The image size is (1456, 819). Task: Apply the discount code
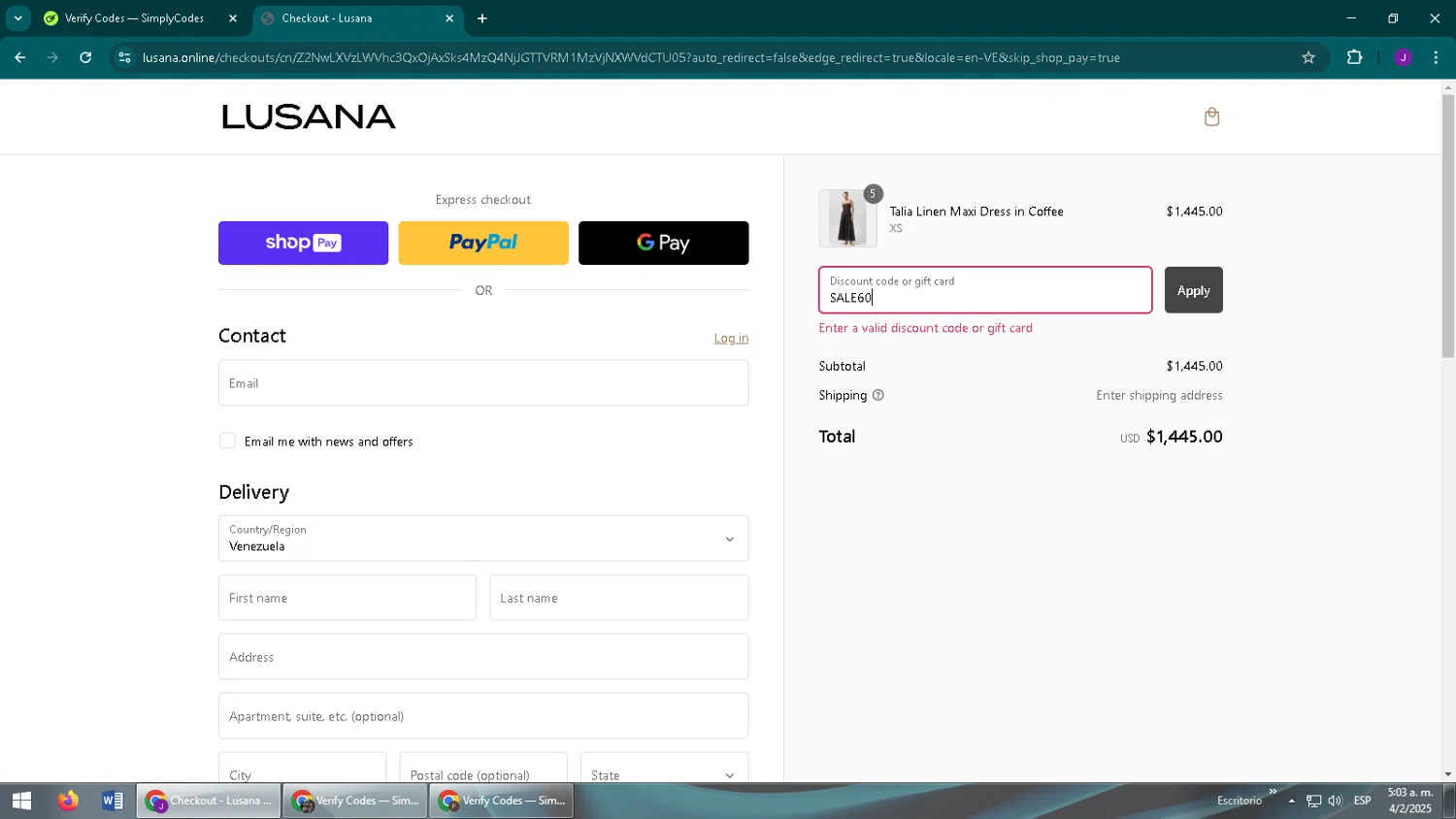pyautogui.click(x=1194, y=290)
